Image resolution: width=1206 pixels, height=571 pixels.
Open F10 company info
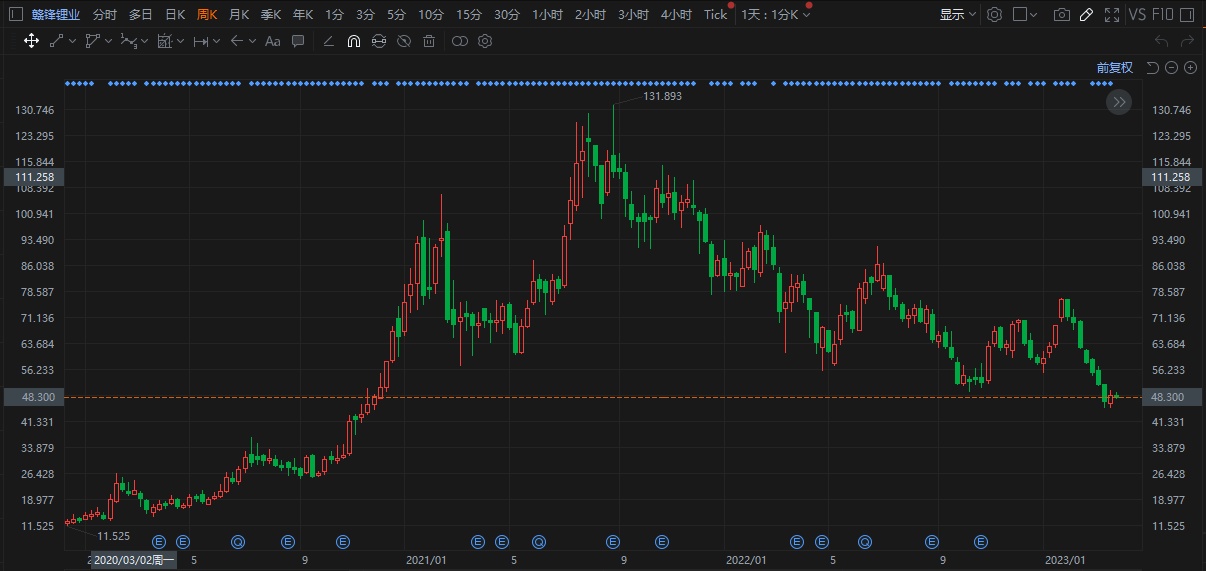(x=1163, y=15)
